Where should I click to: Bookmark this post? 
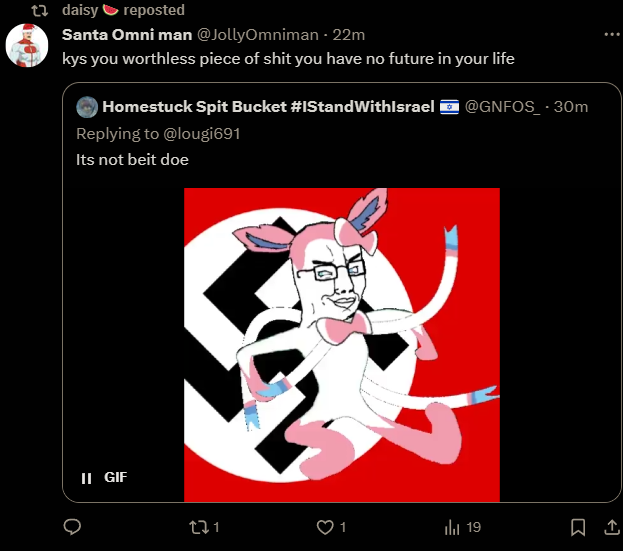click(578, 528)
